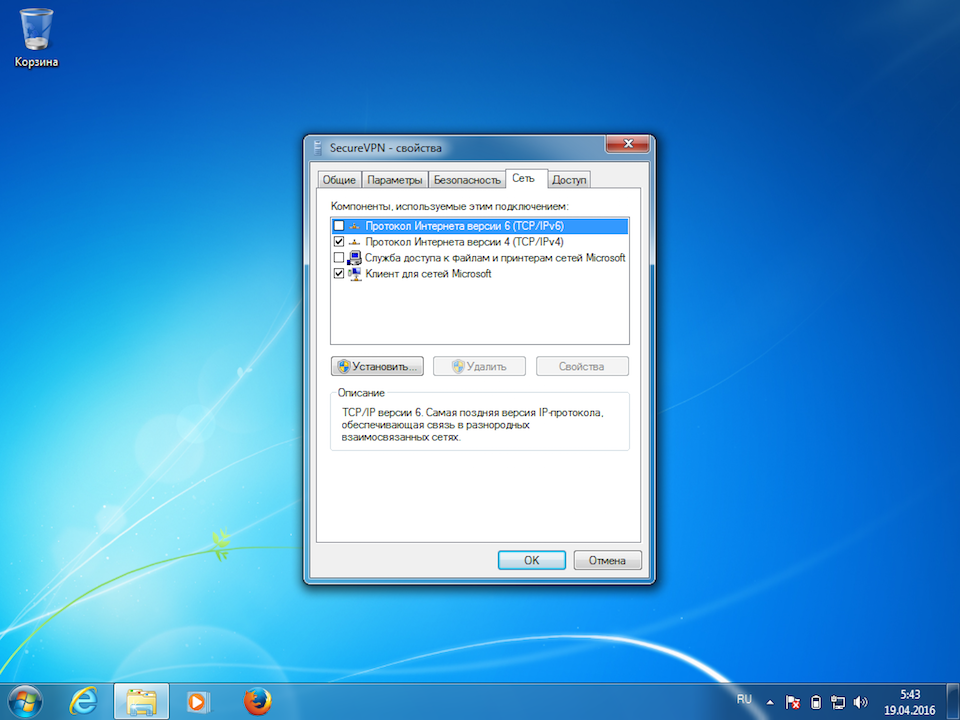
Task: Launch Firefox from the taskbar
Action: [257, 702]
